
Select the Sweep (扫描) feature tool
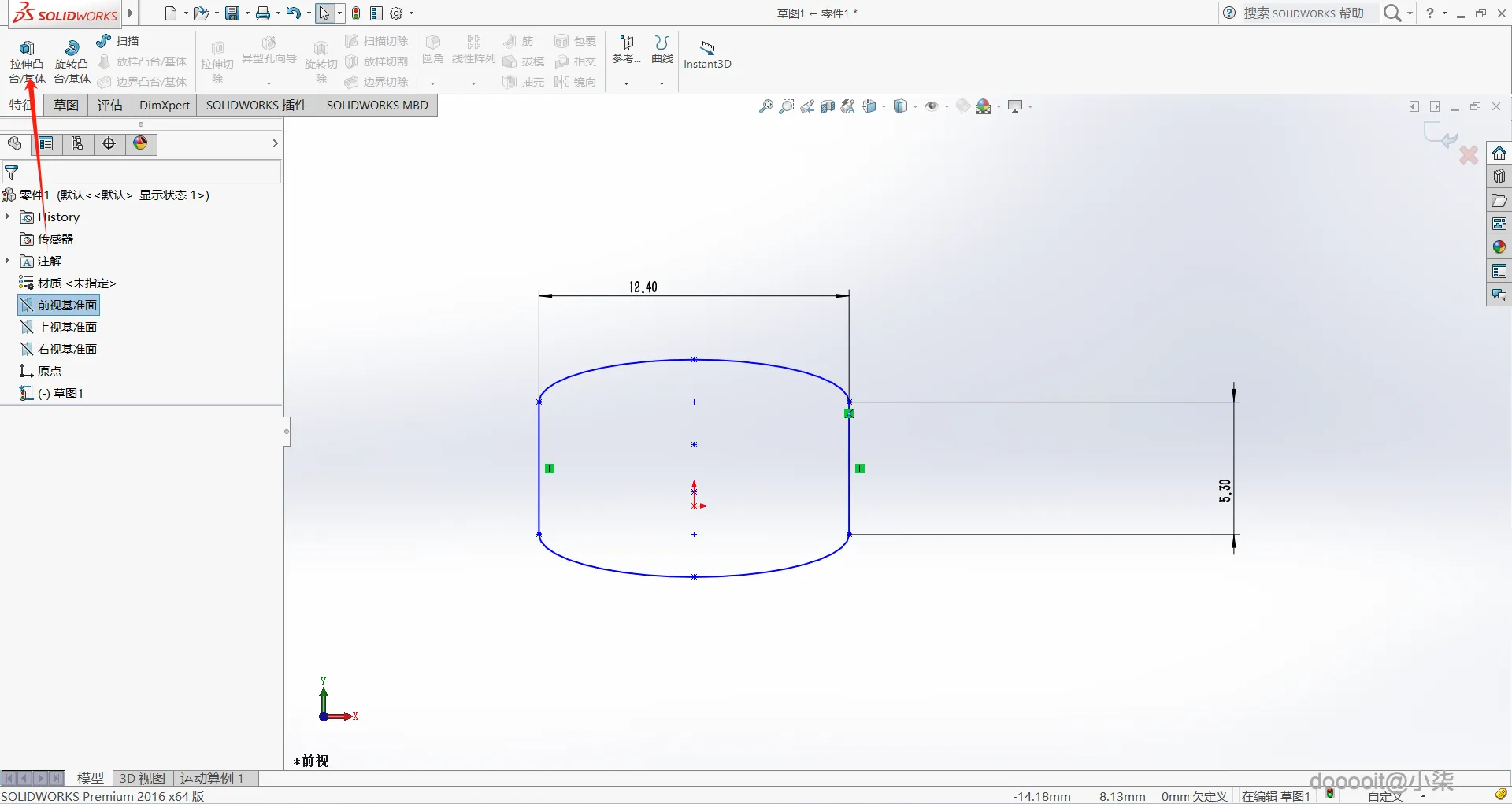[117, 41]
